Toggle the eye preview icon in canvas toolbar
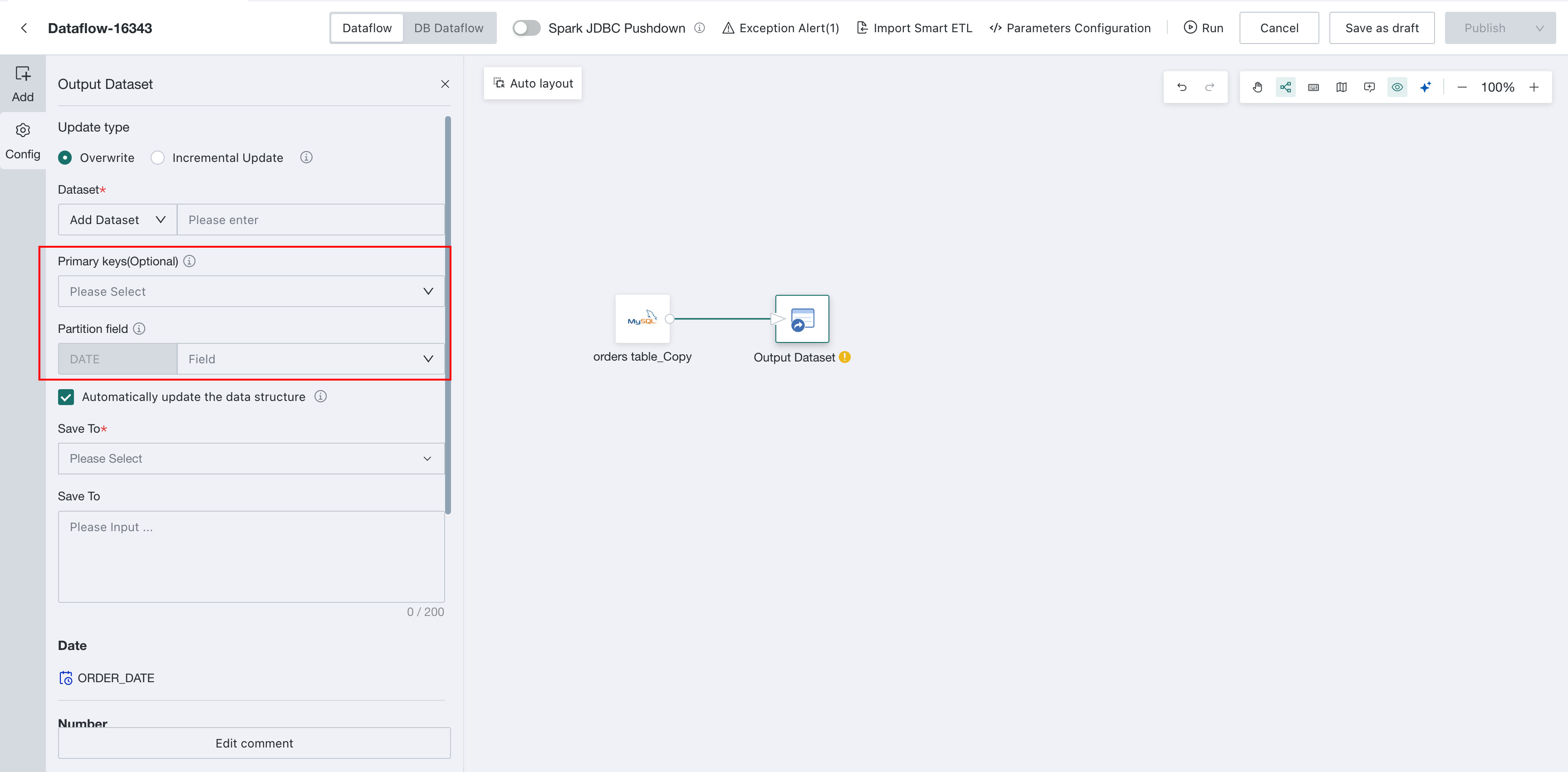 (1397, 87)
